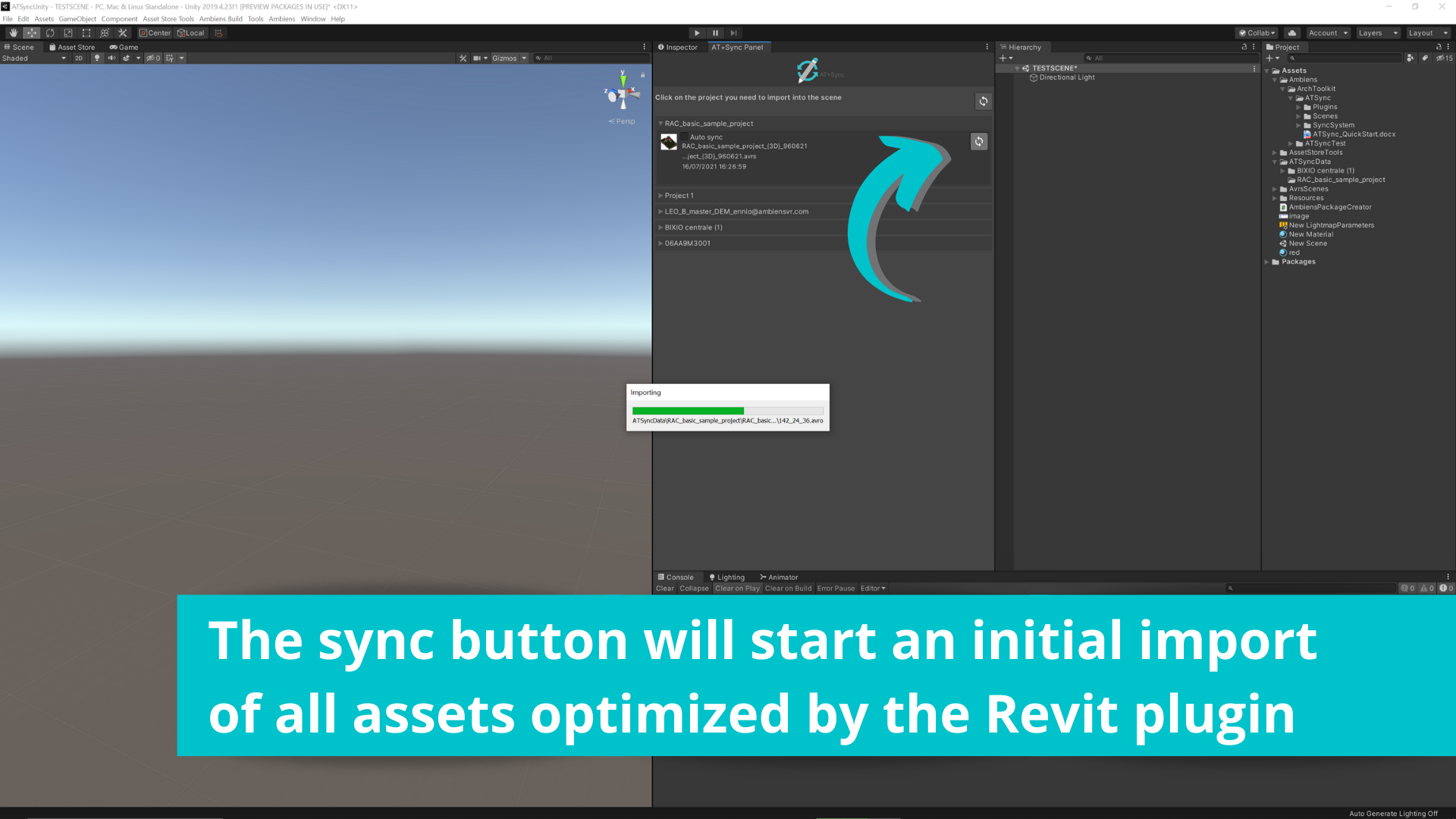
Task: Click the sync button for RAC_basic_sample_project
Action: point(979,142)
